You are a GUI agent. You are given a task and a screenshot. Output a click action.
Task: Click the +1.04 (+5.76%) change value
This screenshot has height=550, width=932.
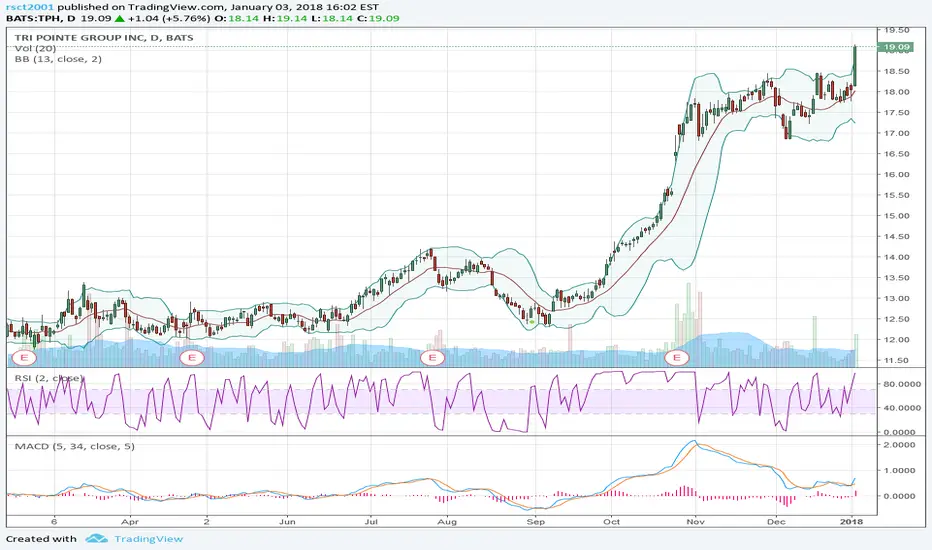[169, 18]
